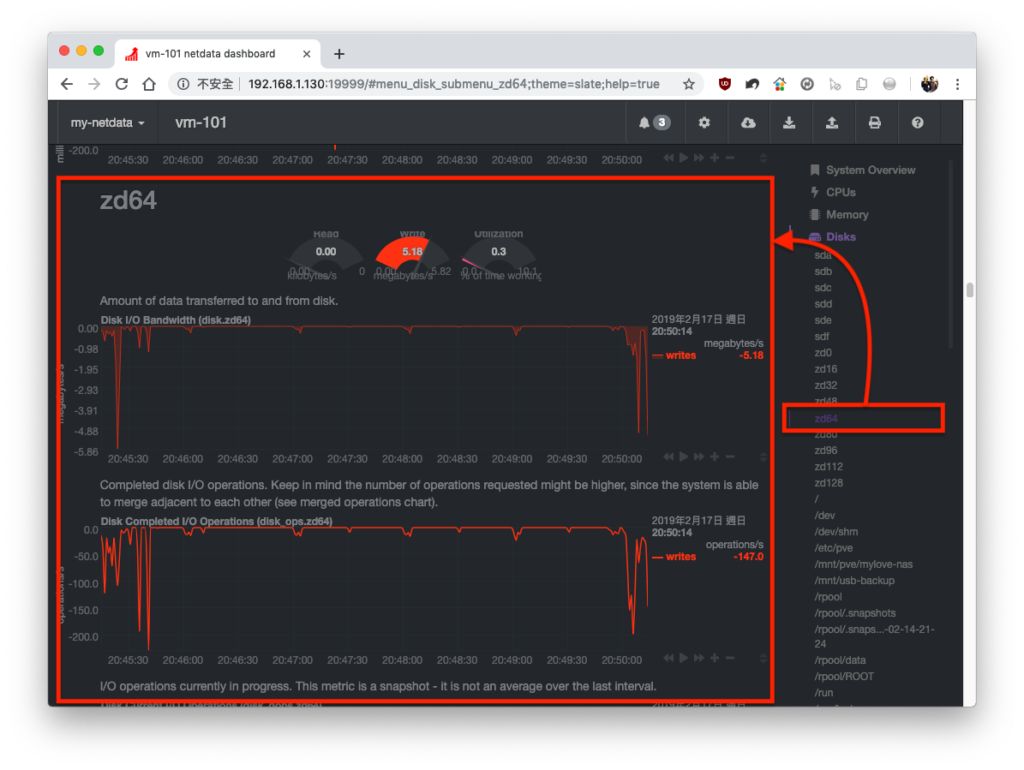
Task: Open the zd96 disk link
Action: pyautogui.click(x=825, y=450)
